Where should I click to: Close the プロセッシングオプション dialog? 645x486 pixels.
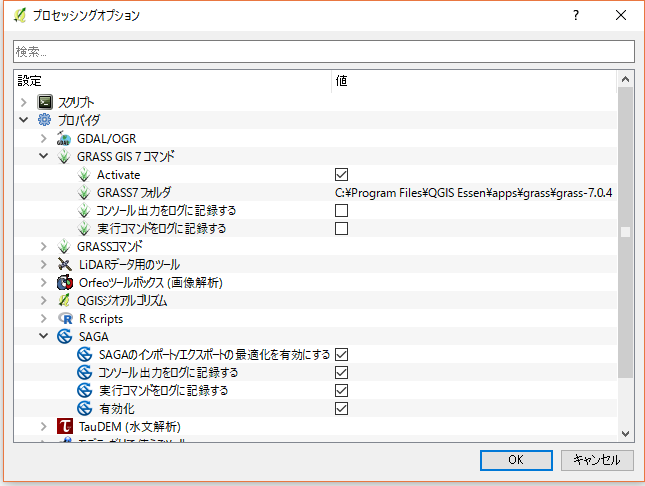tap(621, 16)
